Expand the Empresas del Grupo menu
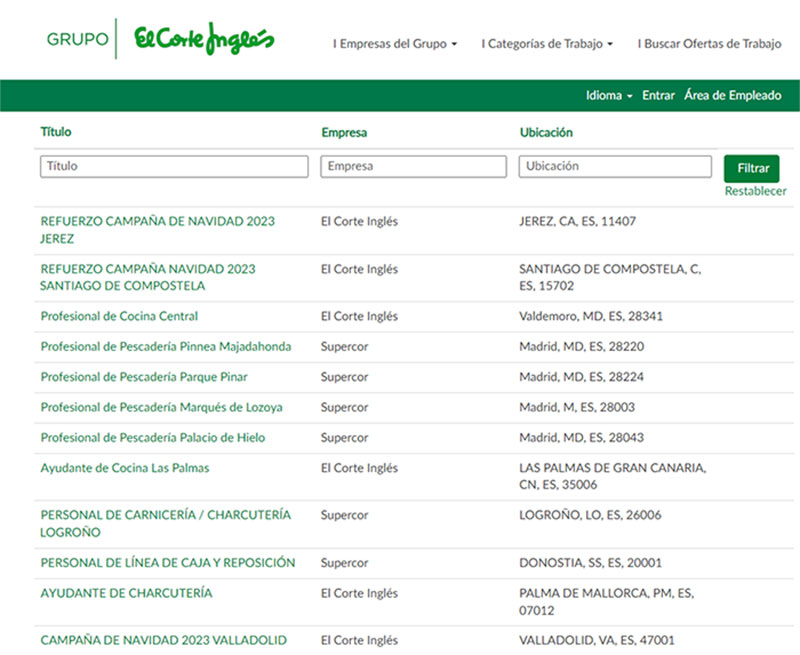This screenshot has width=800, height=655. coord(395,45)
